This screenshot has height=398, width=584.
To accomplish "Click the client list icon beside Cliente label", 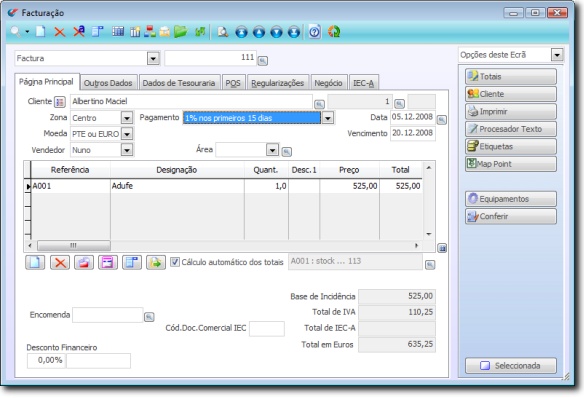I will tap(60, 102).
